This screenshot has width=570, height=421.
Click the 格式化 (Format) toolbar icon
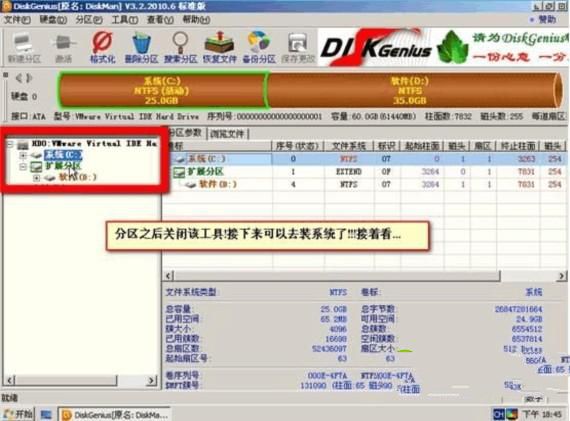pos(103,47)
